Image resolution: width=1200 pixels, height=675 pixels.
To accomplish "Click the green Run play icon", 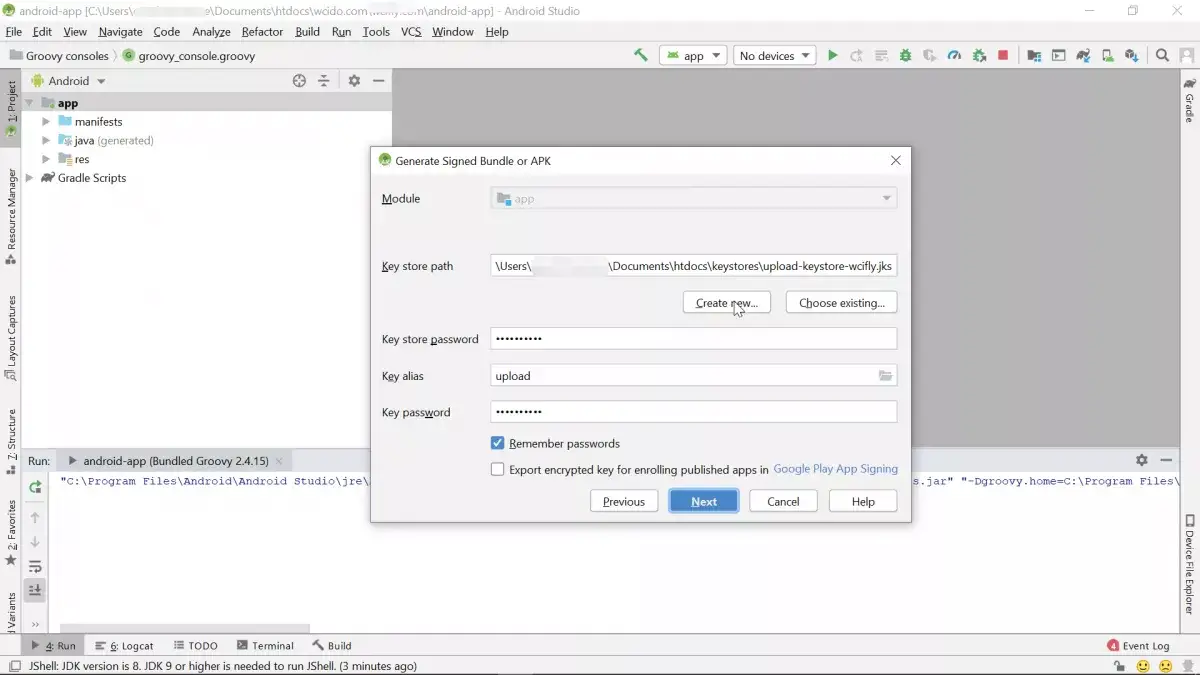I will 832,56.
